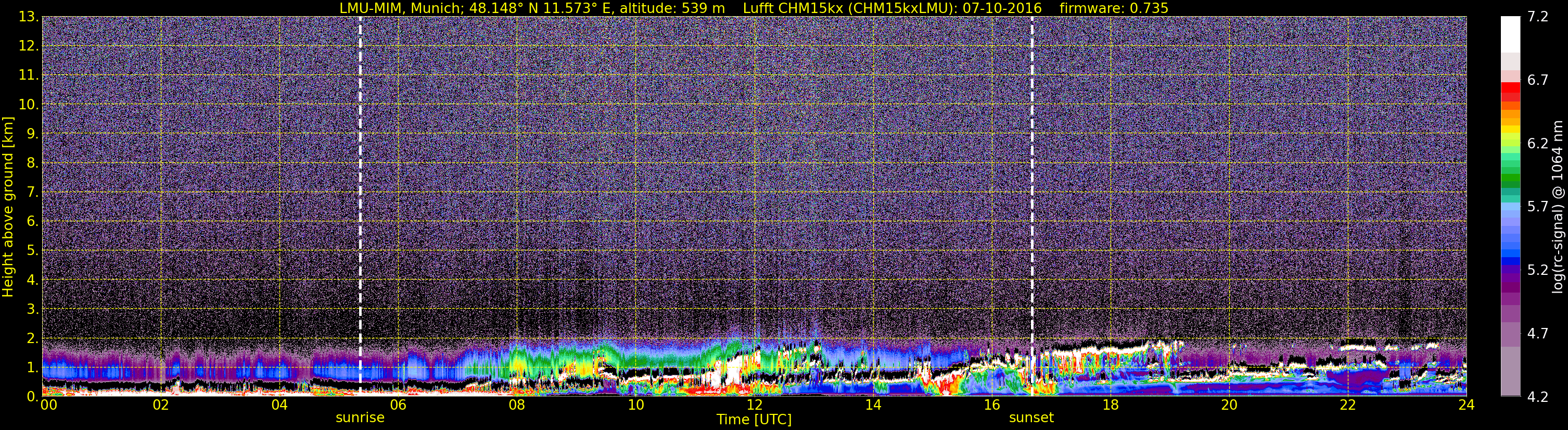Click the colorbar tick value 5.7
This screenshot has height=430, width=1568.
coord(1538,207)
